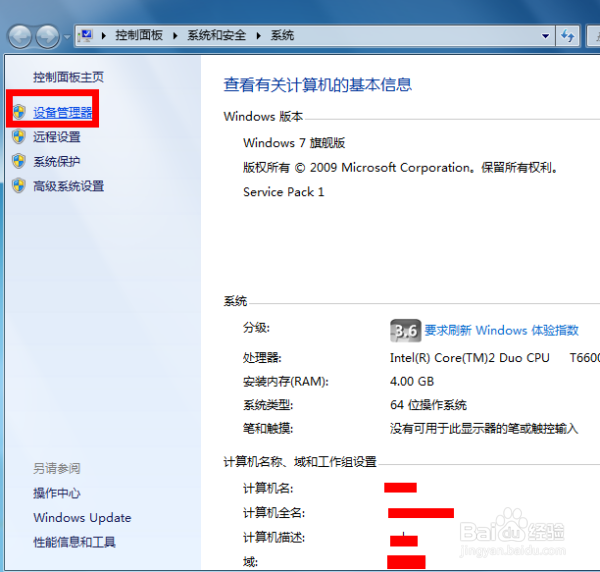Click 没有可用于此显示器的笔或触控输入 value
This screenshot has width=600, height=572.
pyautogui.click(x=484, y=429)
